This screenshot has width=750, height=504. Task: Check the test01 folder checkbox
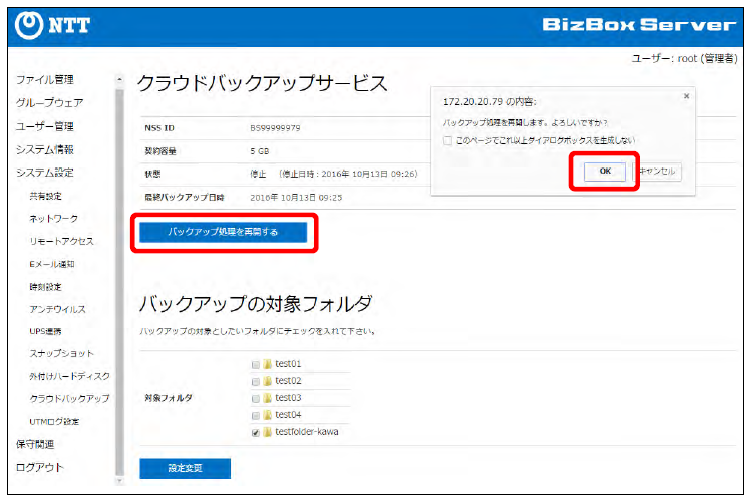tap(256, 365)
